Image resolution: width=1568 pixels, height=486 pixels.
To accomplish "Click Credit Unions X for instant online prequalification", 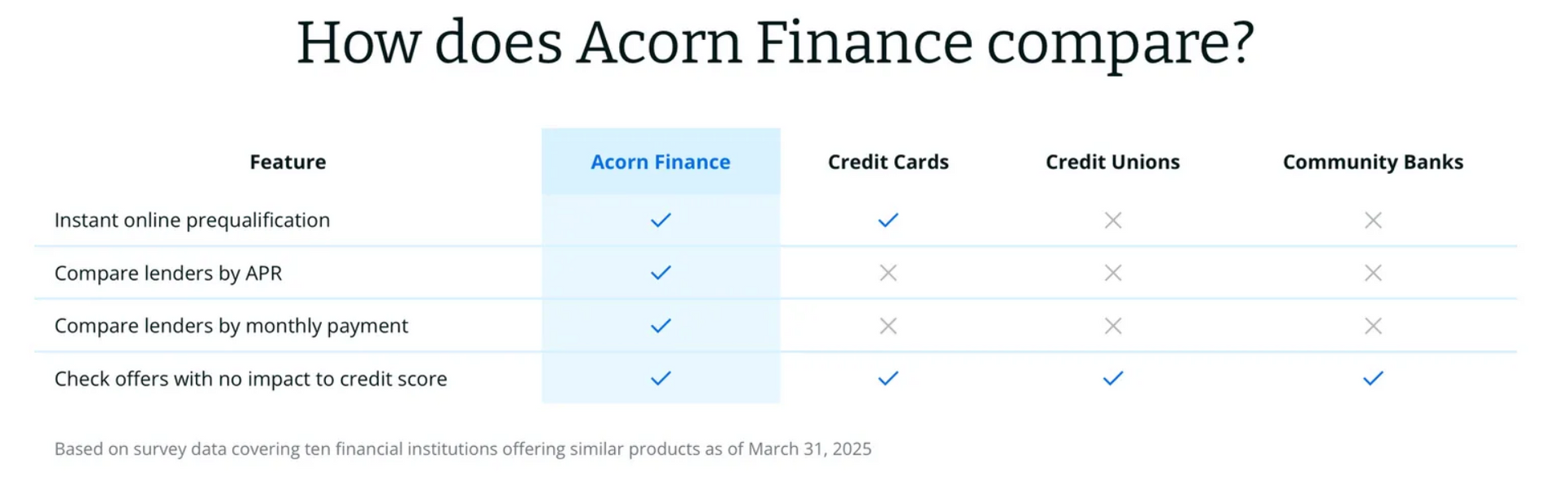I will (1112, 220).
